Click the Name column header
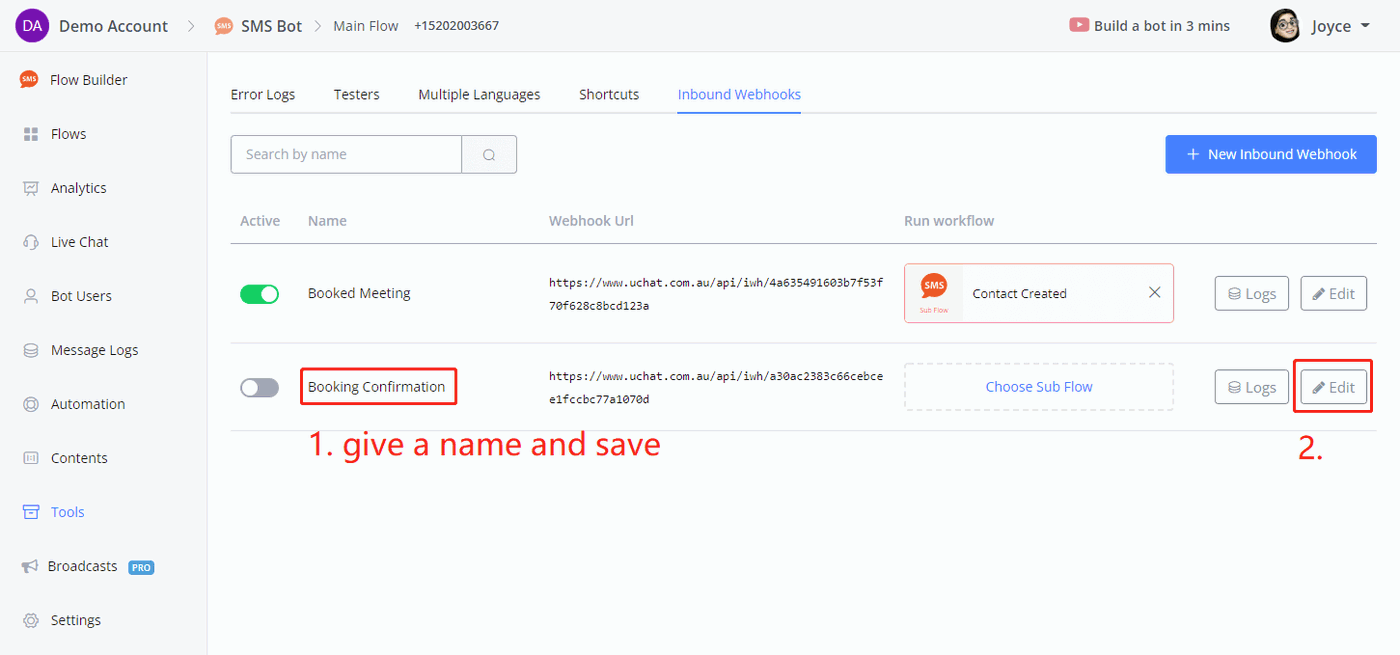Image resolution: width=1400 pixels, height=655 pixels. tap(327, 221)
